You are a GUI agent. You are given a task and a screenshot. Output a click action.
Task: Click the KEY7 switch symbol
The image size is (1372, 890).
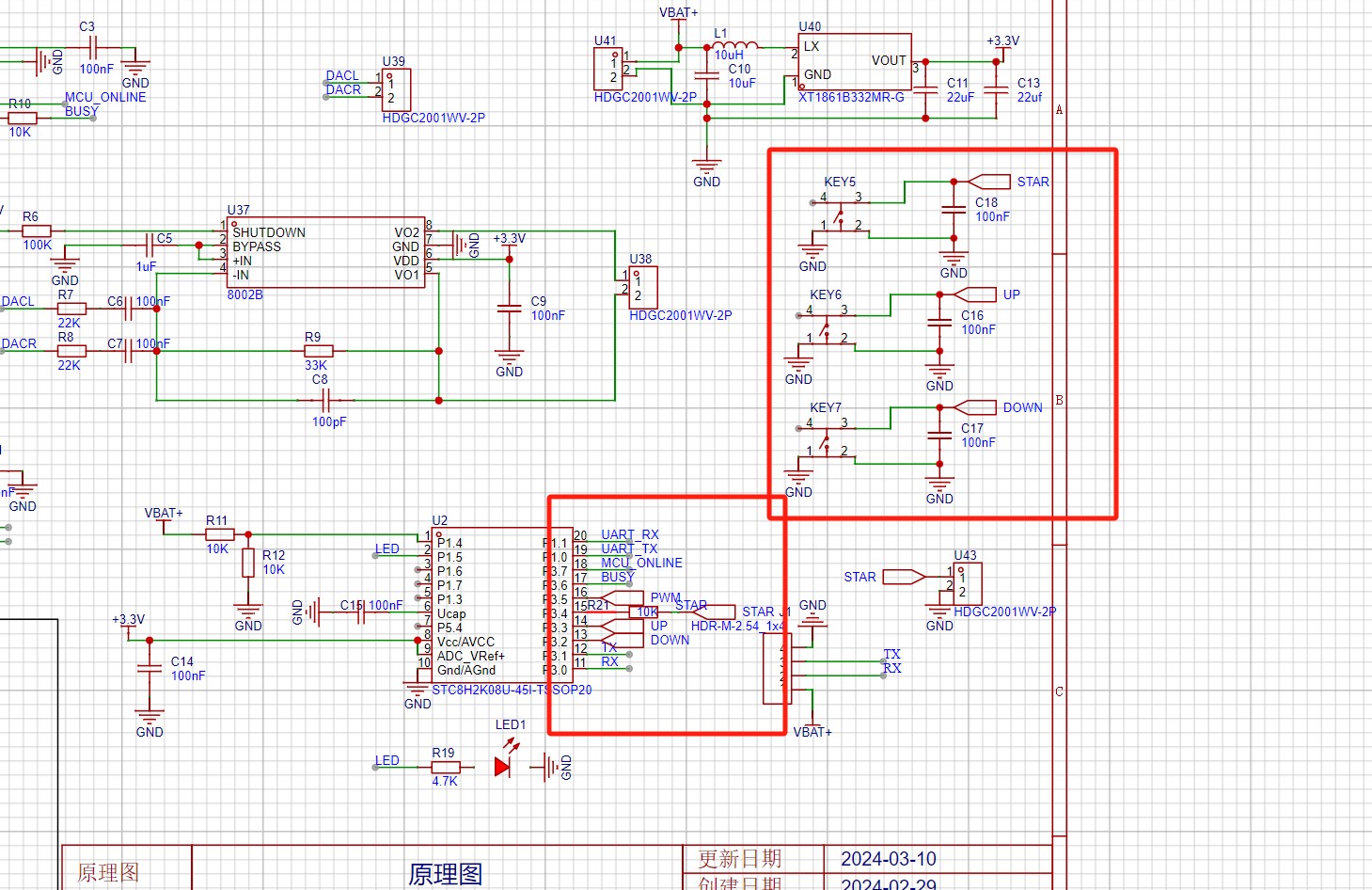coord(826,438)
